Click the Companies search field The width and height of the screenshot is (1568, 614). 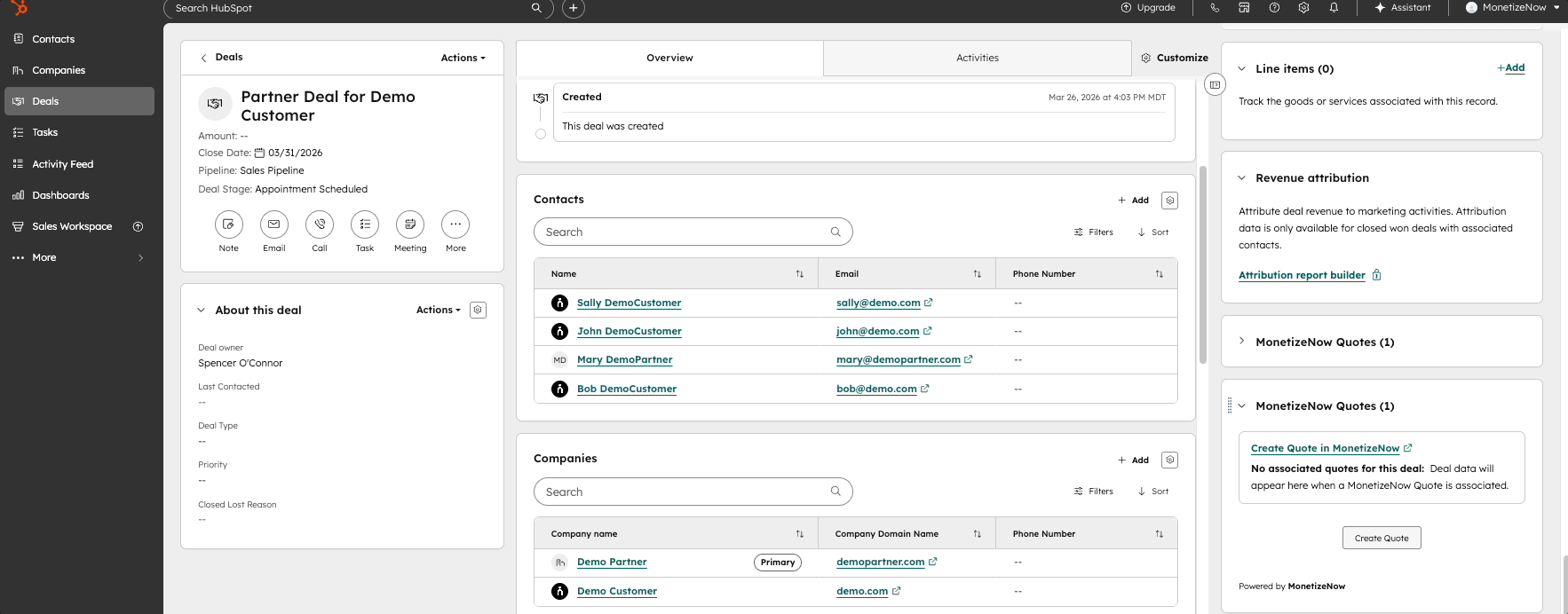(693, 492)
